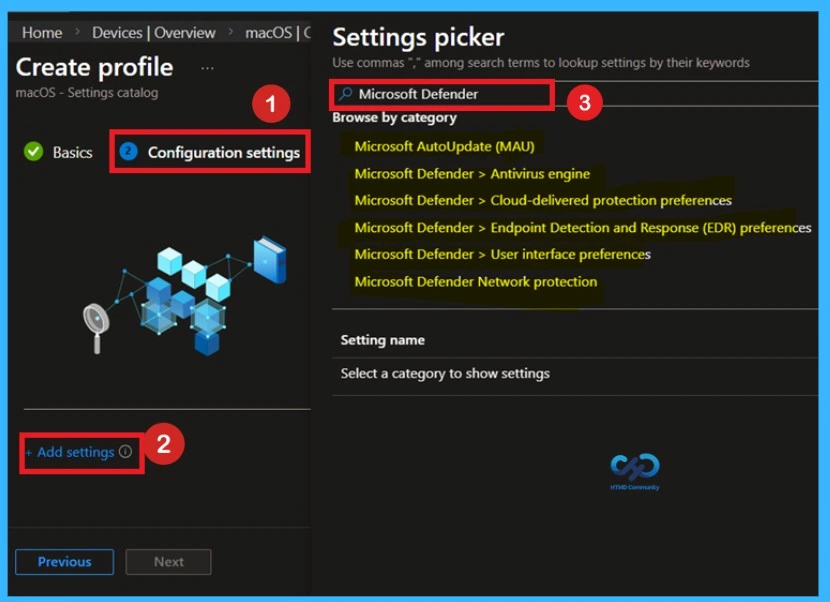Select Microsoft Defender > Antivirus engine category
The image size is (830, 602).
[x=470, y=173]
